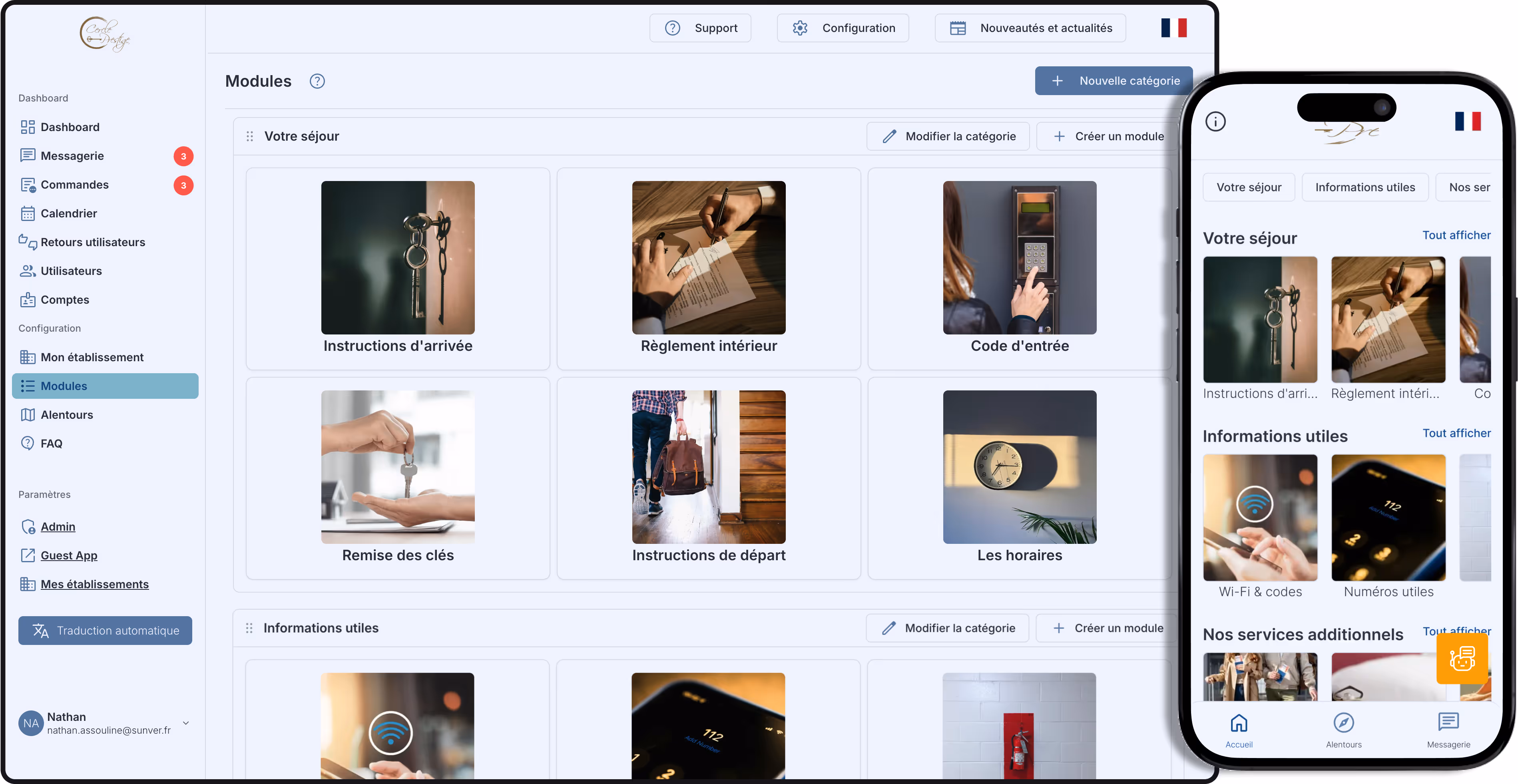
Task: Click the Modules page heading
Action: [258, 81]
